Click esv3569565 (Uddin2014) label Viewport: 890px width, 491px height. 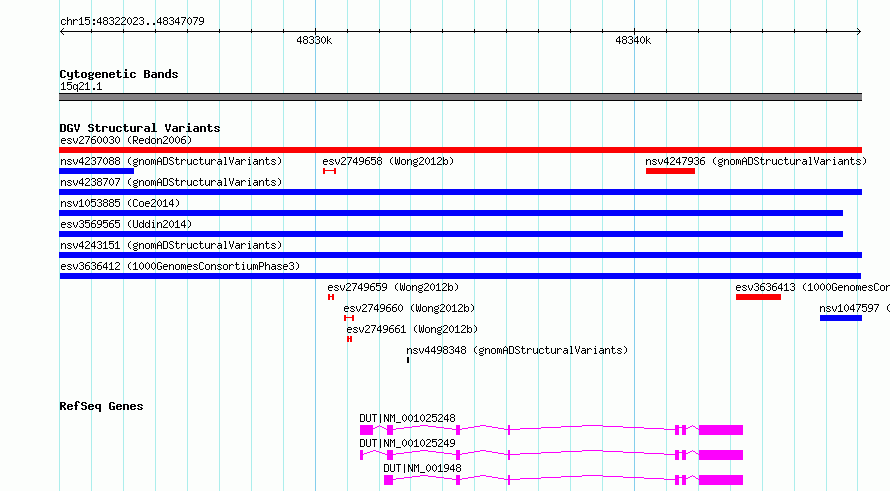click(x=126, y=224)
